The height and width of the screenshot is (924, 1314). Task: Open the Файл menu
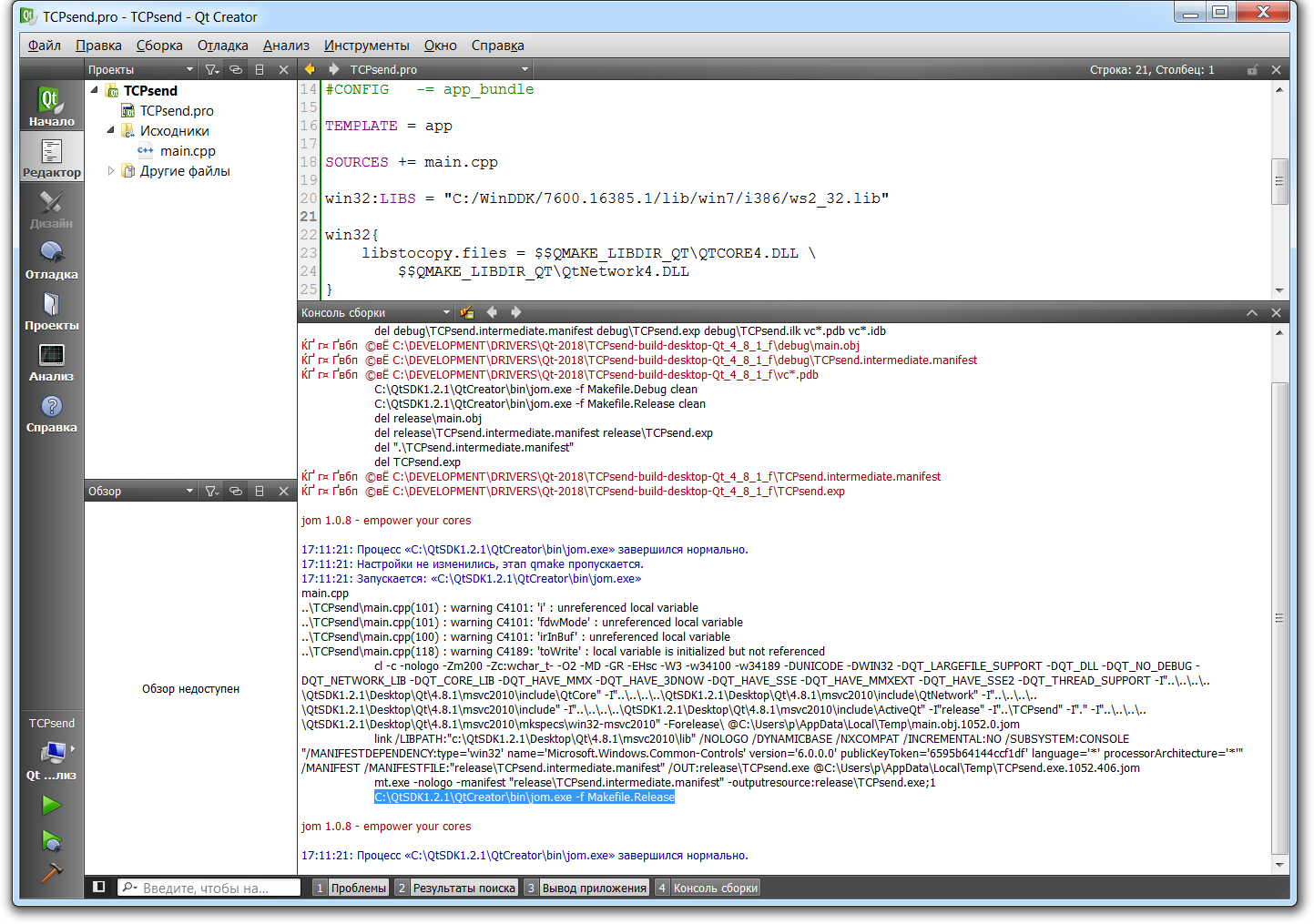[45, 46]
